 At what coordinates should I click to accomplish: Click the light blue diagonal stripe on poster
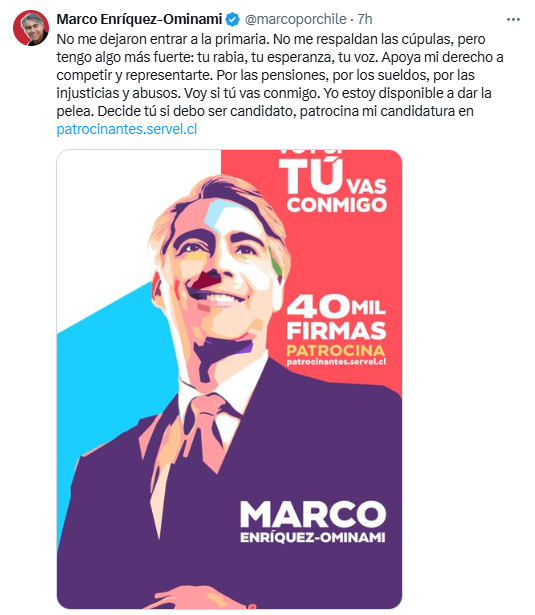coord(114,392)
